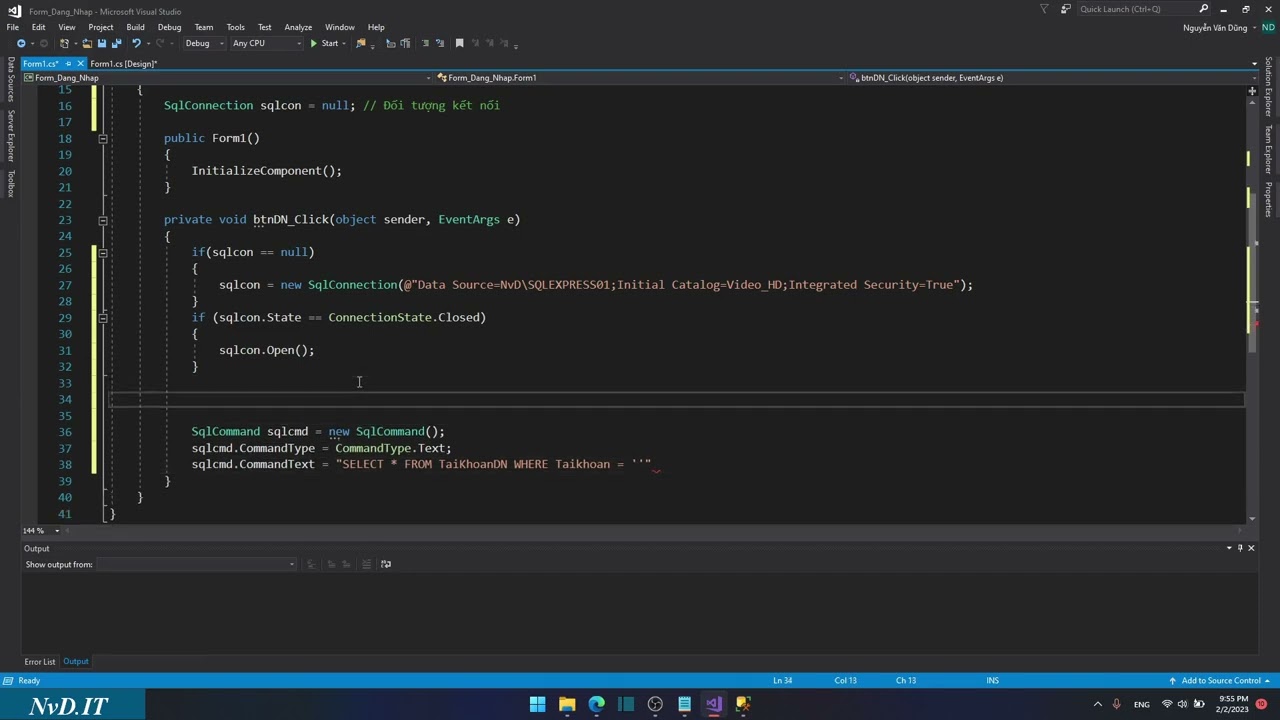Viewport: 1280px width, 720px height.
Task: Click the Visual Studio taskbar icon
Action: 713,704
